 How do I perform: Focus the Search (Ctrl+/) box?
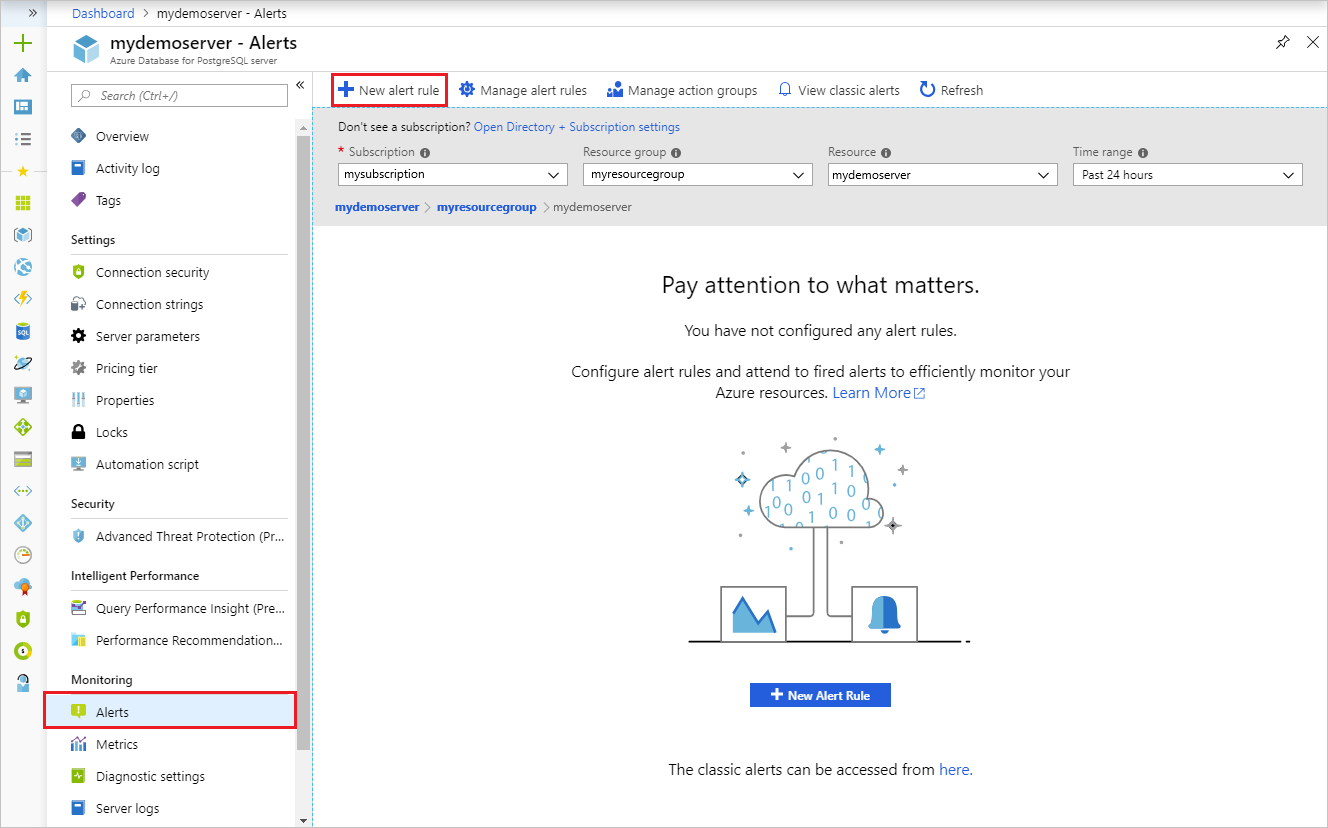[179, 96]
